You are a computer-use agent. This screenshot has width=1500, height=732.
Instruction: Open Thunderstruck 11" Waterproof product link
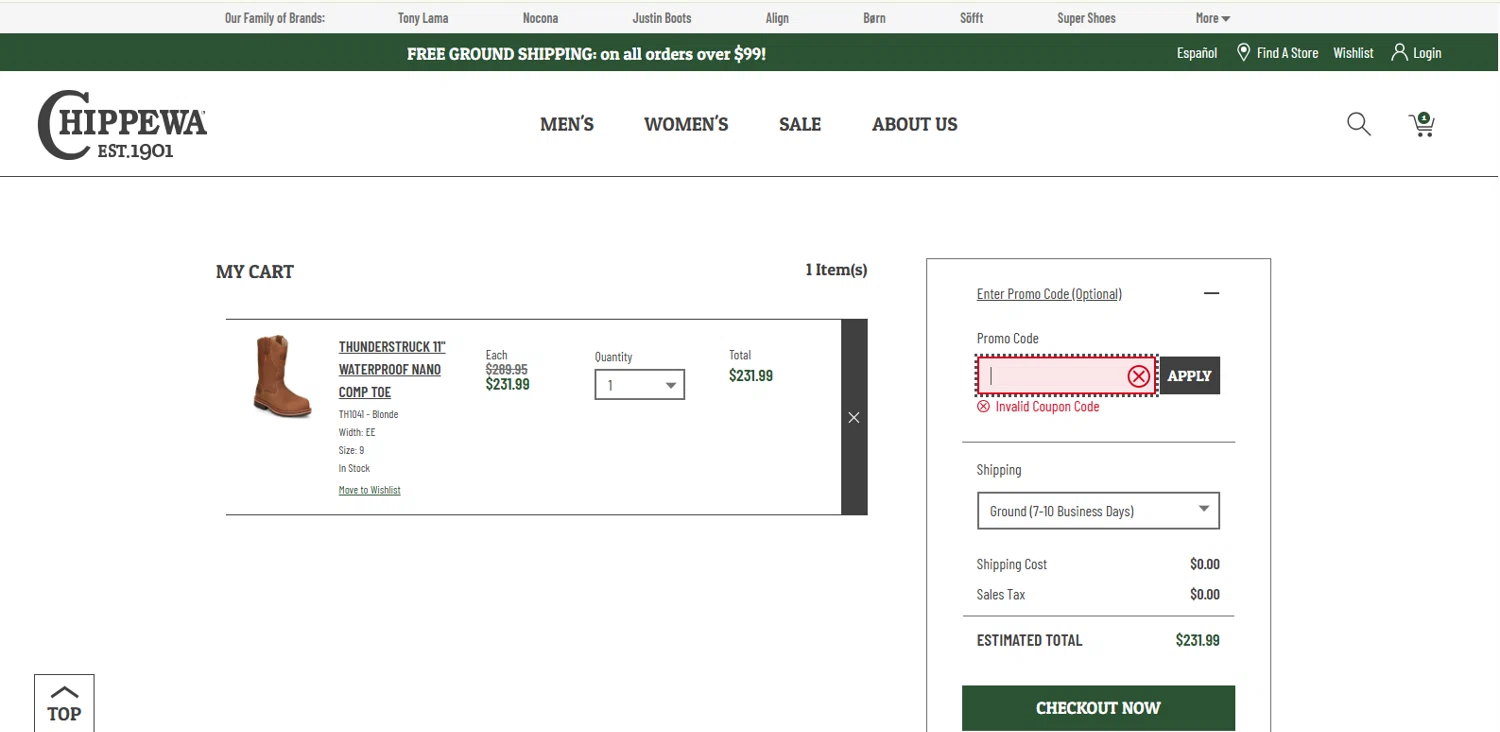pos(392,369)
